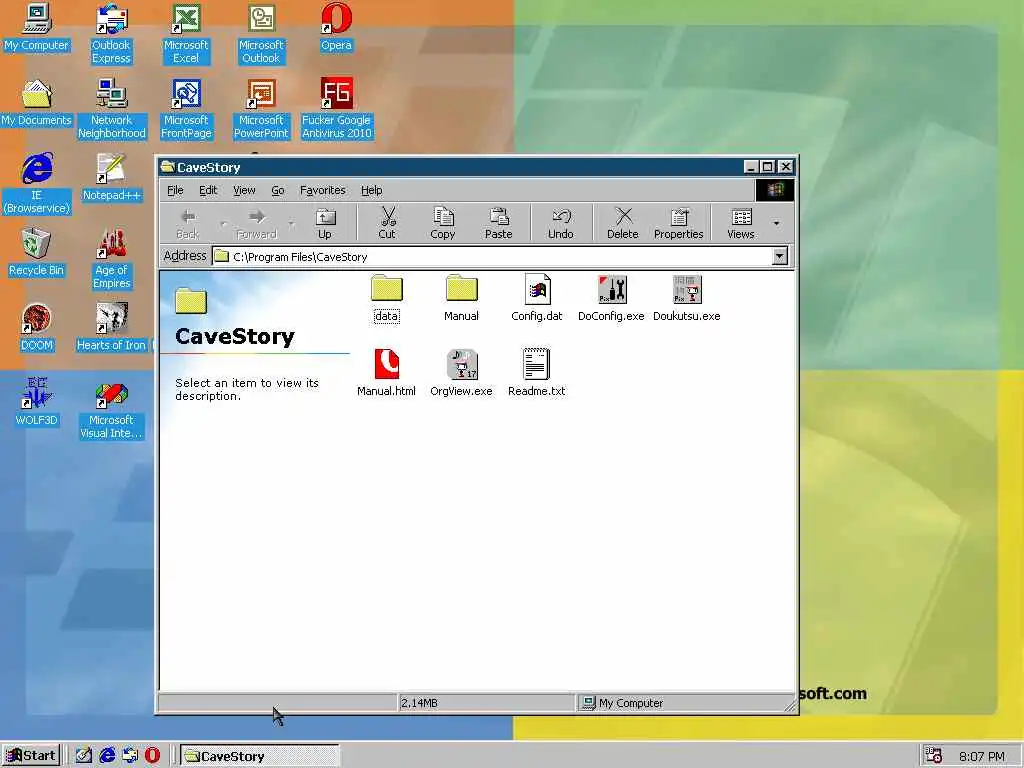Screen dimensions: 1024x768
Task: Select Microsoft Excel desktop shortcut
Action: pos(186,34)
